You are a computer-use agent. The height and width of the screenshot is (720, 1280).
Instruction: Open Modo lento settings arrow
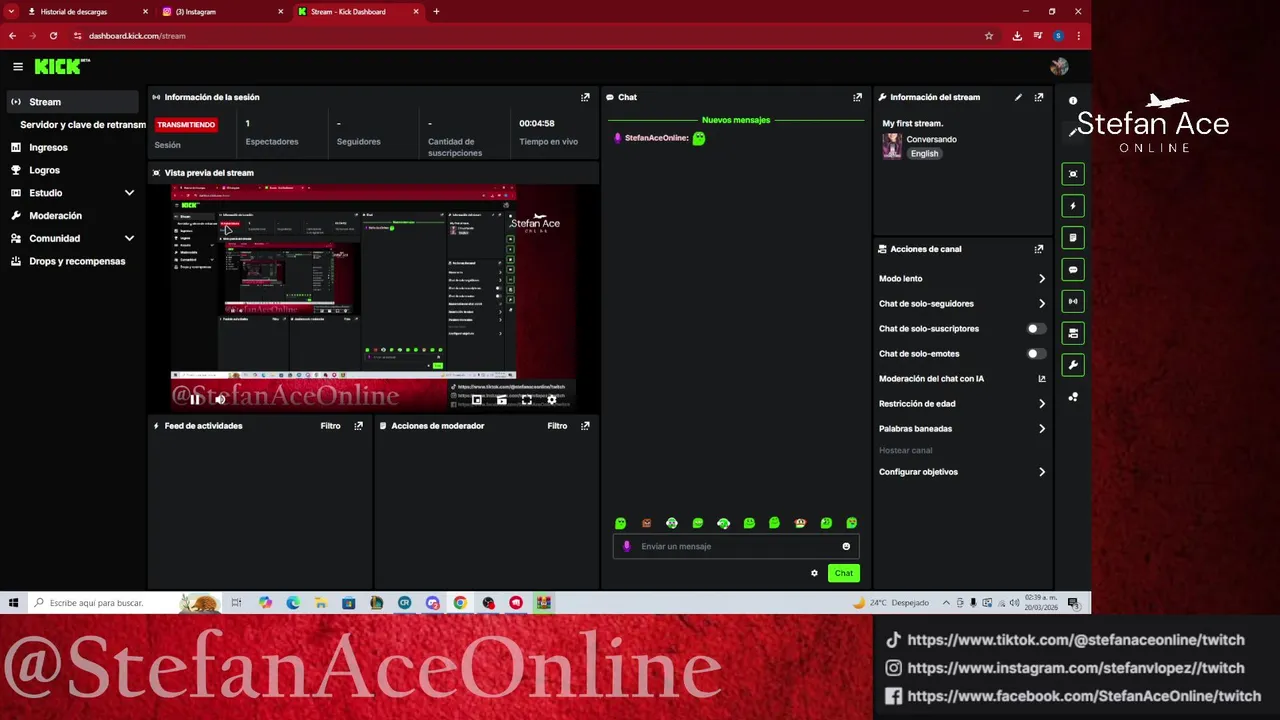pos(1042,279)
